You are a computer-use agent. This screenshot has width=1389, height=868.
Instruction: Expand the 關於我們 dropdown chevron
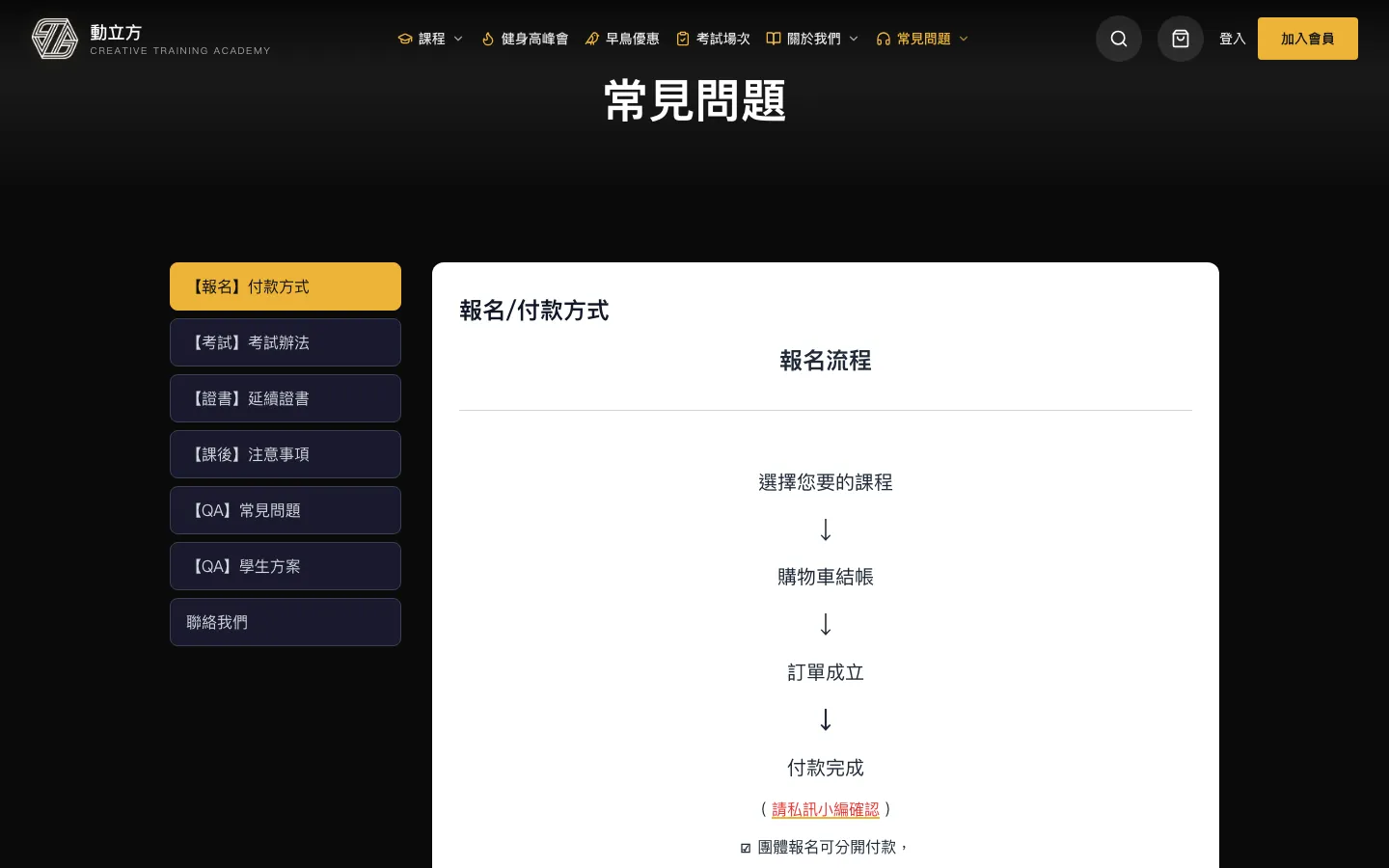(x=854, y=39)
